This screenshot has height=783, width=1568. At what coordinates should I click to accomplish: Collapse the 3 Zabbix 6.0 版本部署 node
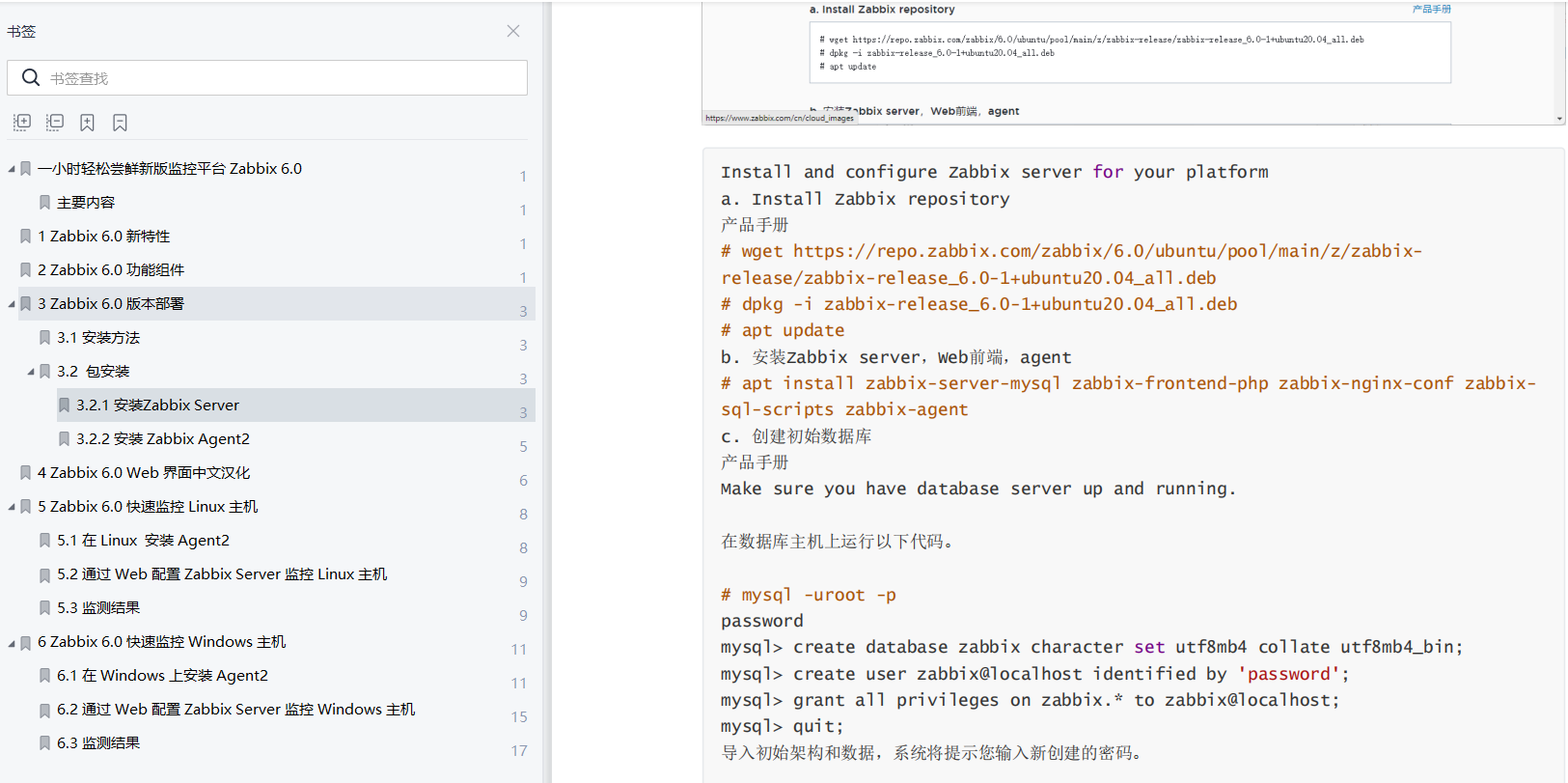coord(12,304)
